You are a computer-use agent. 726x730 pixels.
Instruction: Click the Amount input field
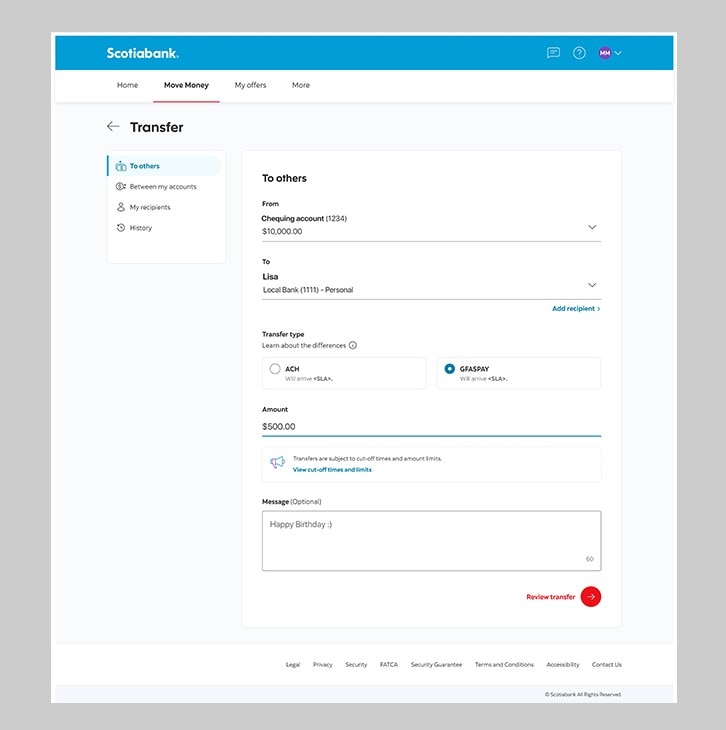point(430,426)
